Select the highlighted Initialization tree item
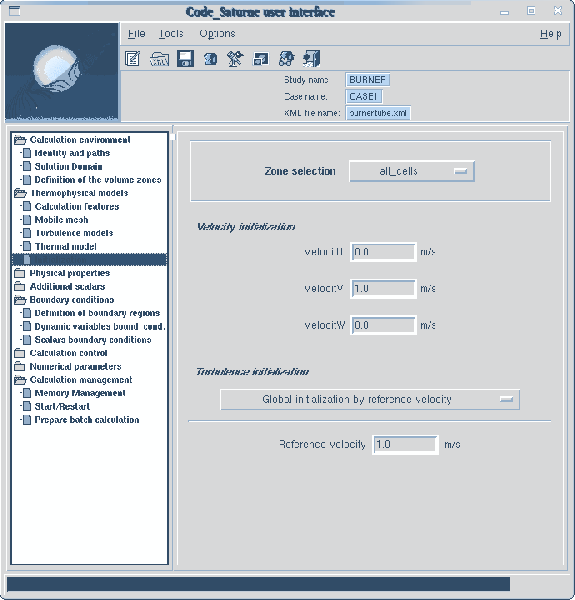The image size is (575, 600). click(x=90, y=260)
